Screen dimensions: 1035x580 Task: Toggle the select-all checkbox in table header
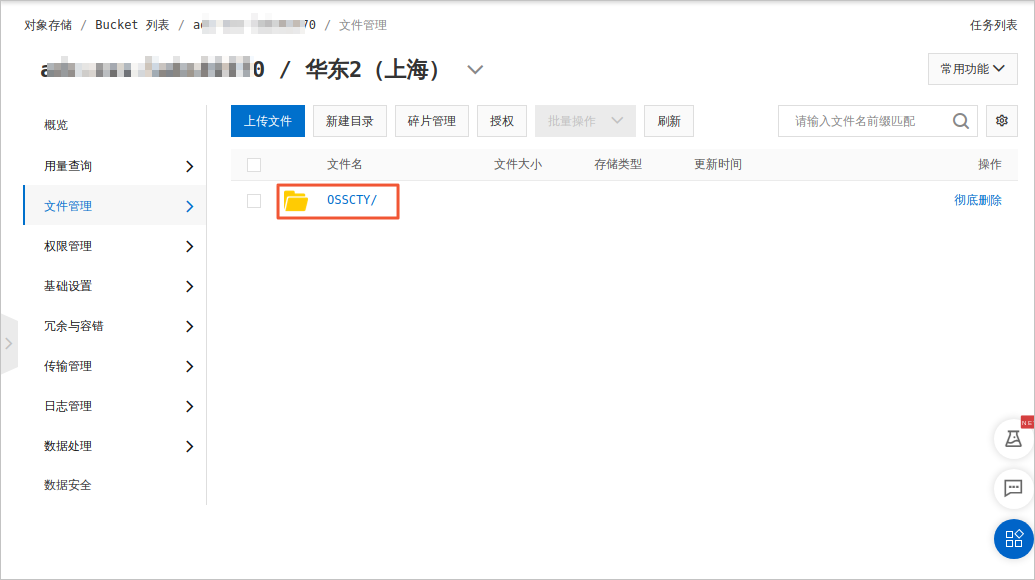pos(254,165)
